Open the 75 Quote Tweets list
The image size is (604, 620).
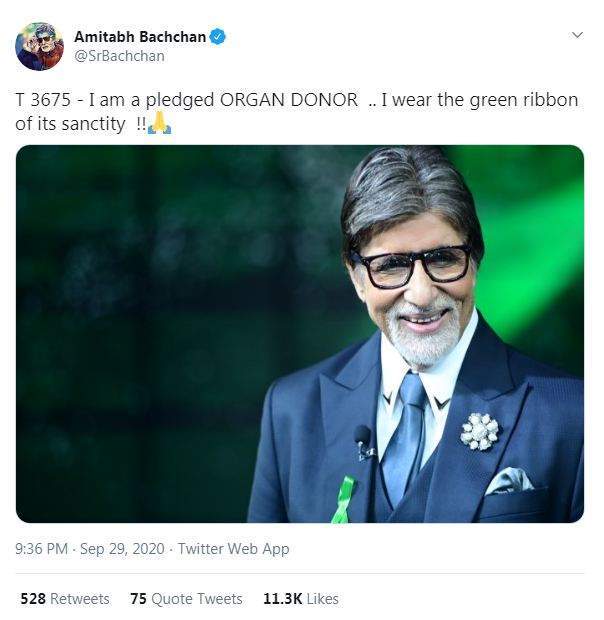(186, 599)
